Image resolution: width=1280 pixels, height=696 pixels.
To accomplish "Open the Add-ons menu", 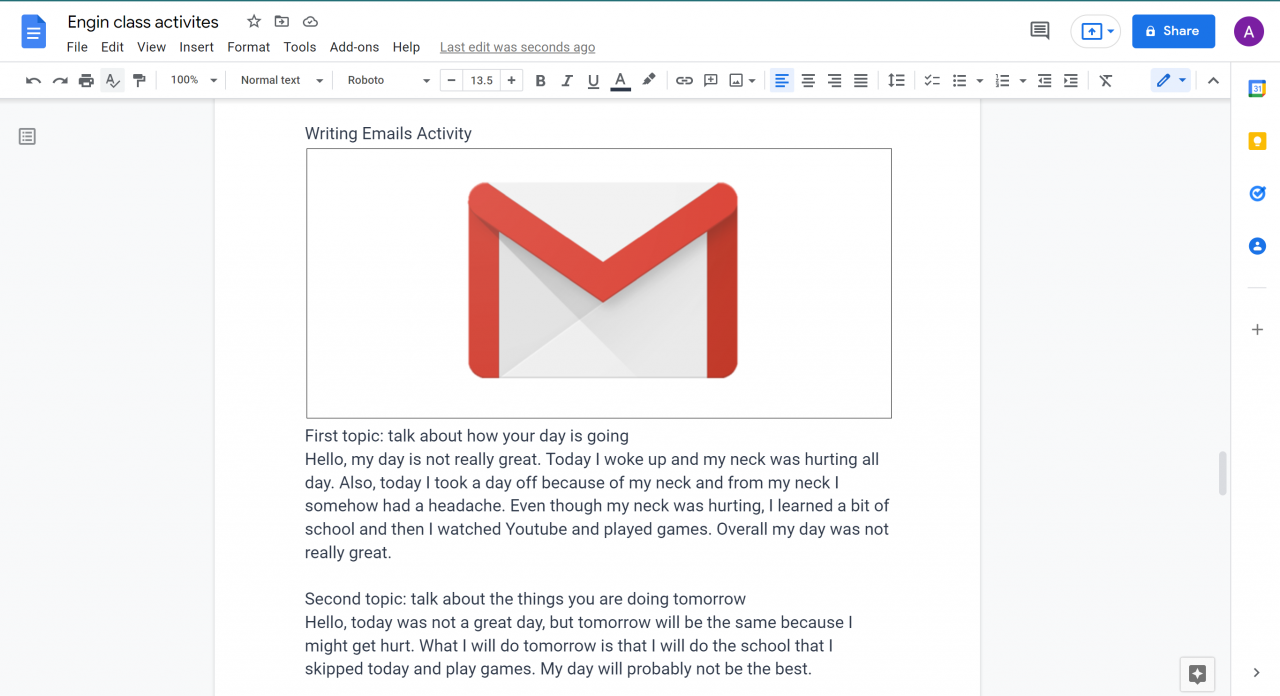I will click(354, 47).
